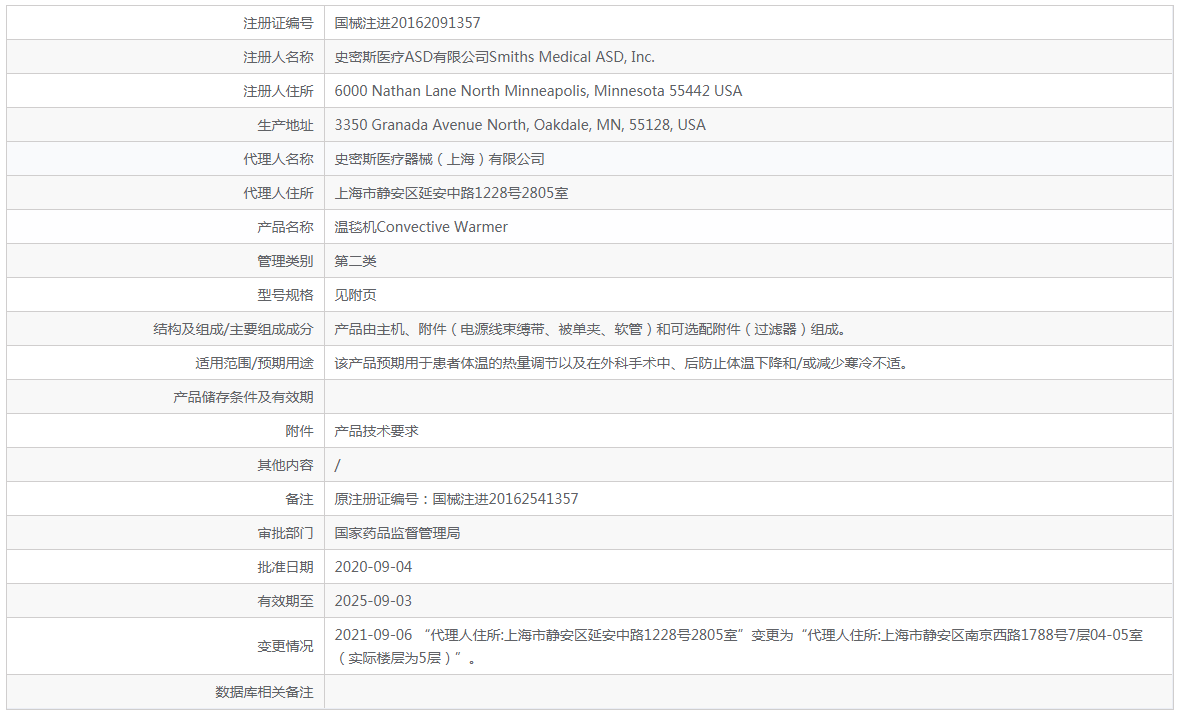Select the 6000 Nathan Lane North address
The width and height of the screenshot is (1177, 714).
click(538, 91)
